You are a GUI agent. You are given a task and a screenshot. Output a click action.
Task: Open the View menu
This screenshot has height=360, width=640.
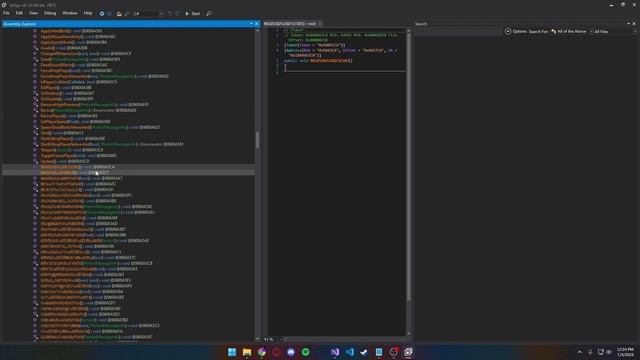click(33, 13)
